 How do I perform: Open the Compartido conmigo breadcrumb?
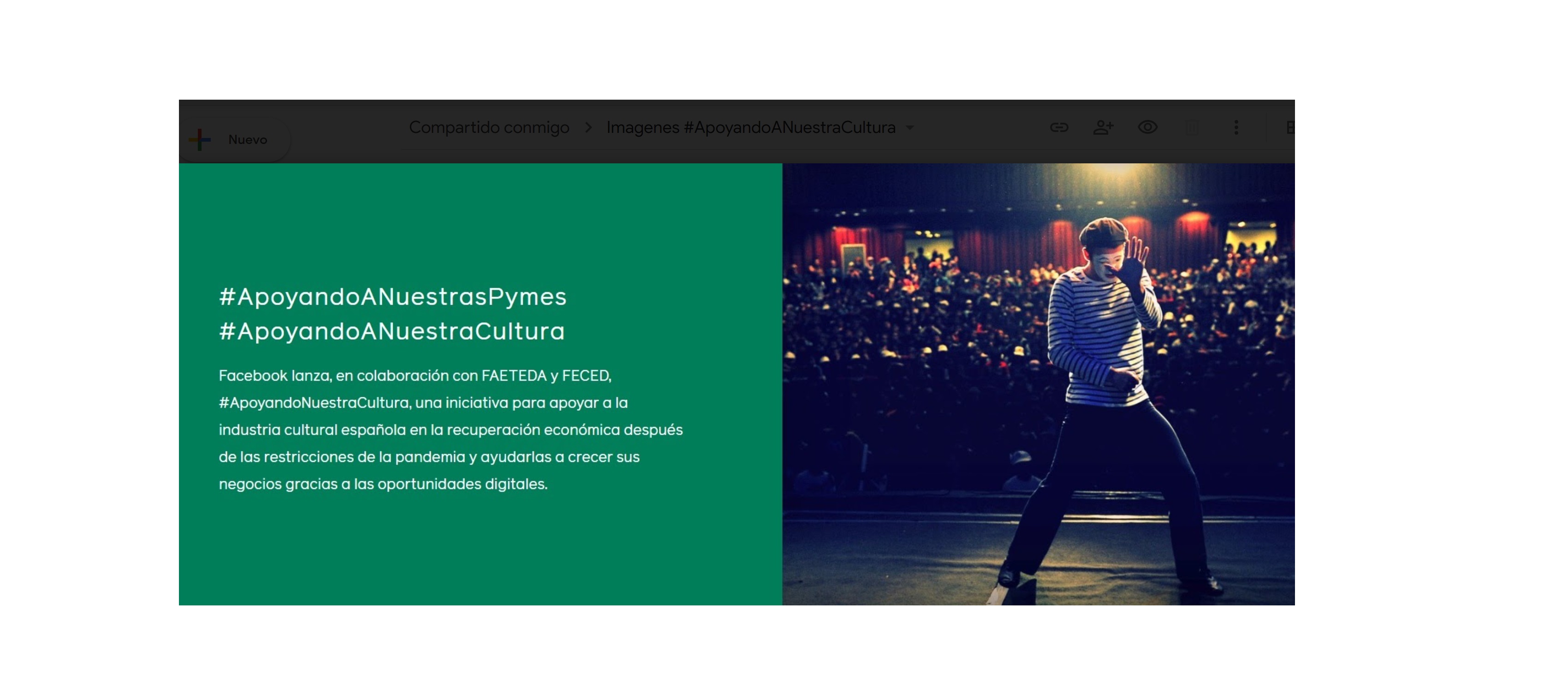coord(489,127)
